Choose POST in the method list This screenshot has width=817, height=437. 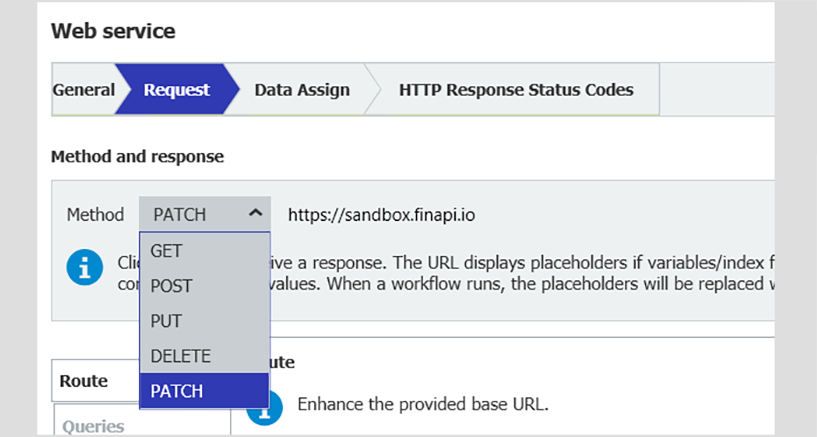(171, 286)
